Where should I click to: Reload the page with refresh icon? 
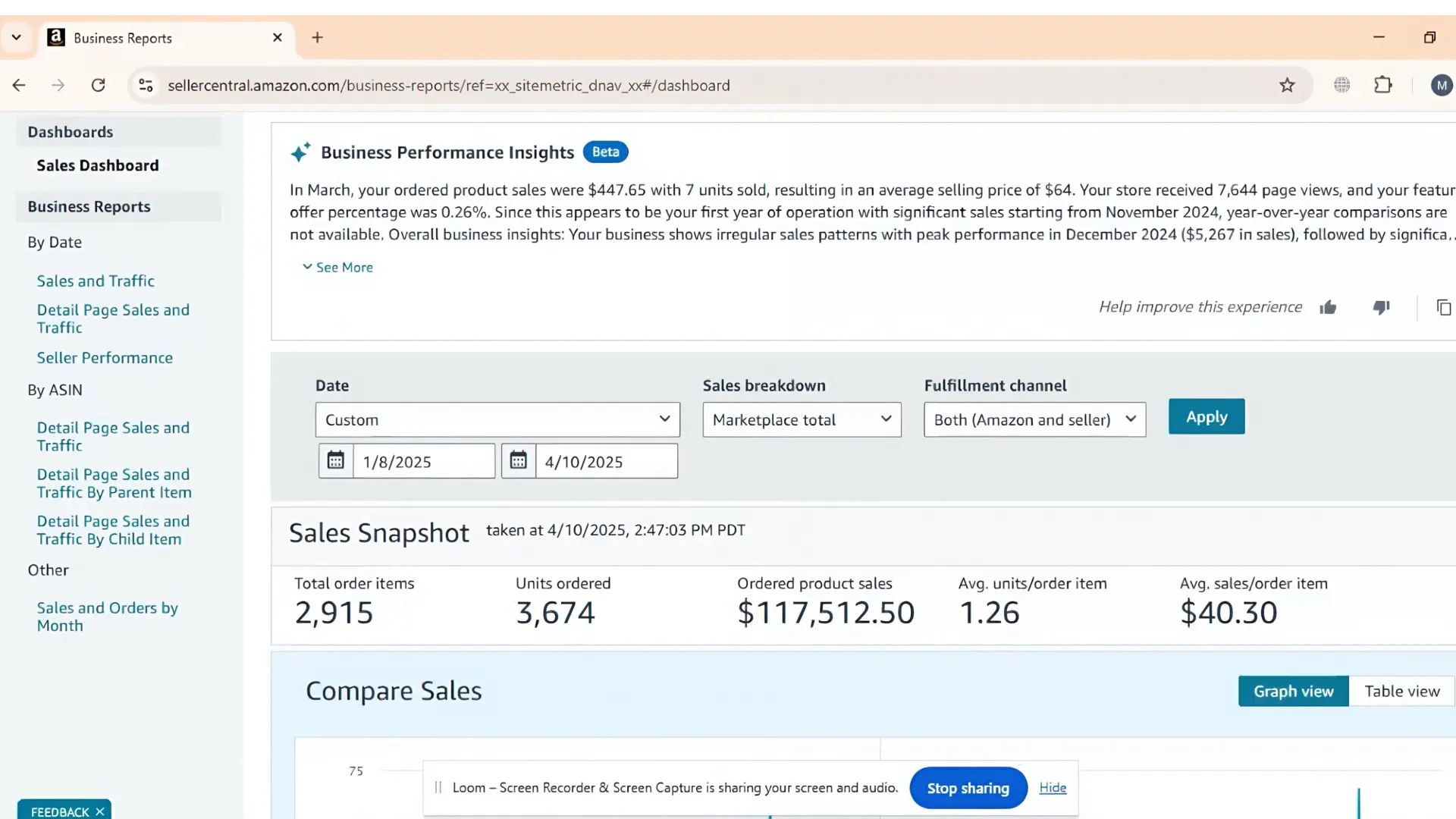pos(98,85)
